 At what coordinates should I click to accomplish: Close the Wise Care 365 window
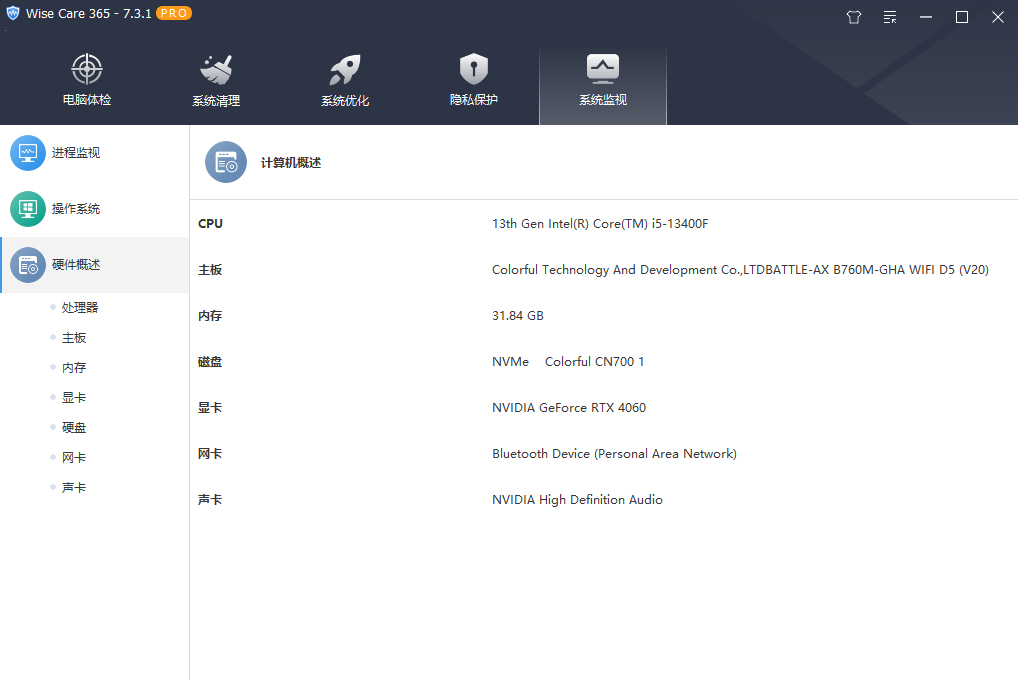[998, 18]
